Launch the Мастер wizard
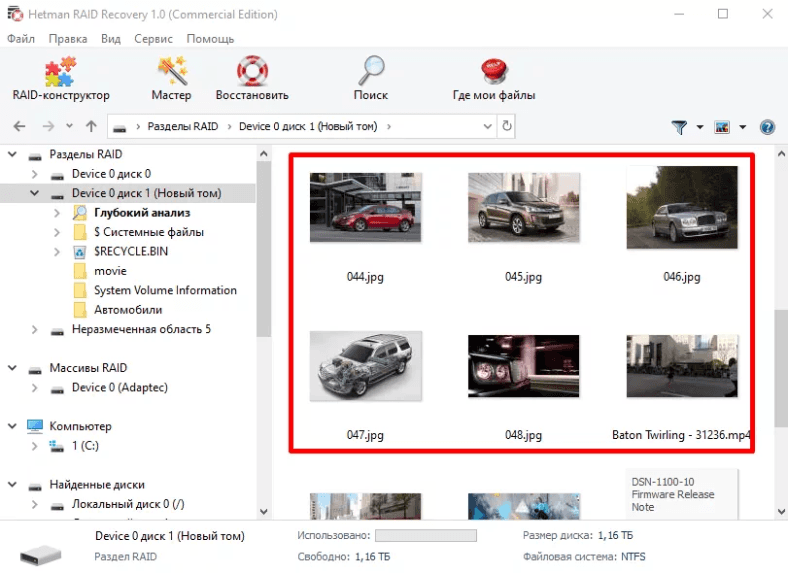The image size is (788, 573). (x=171, y=79)
